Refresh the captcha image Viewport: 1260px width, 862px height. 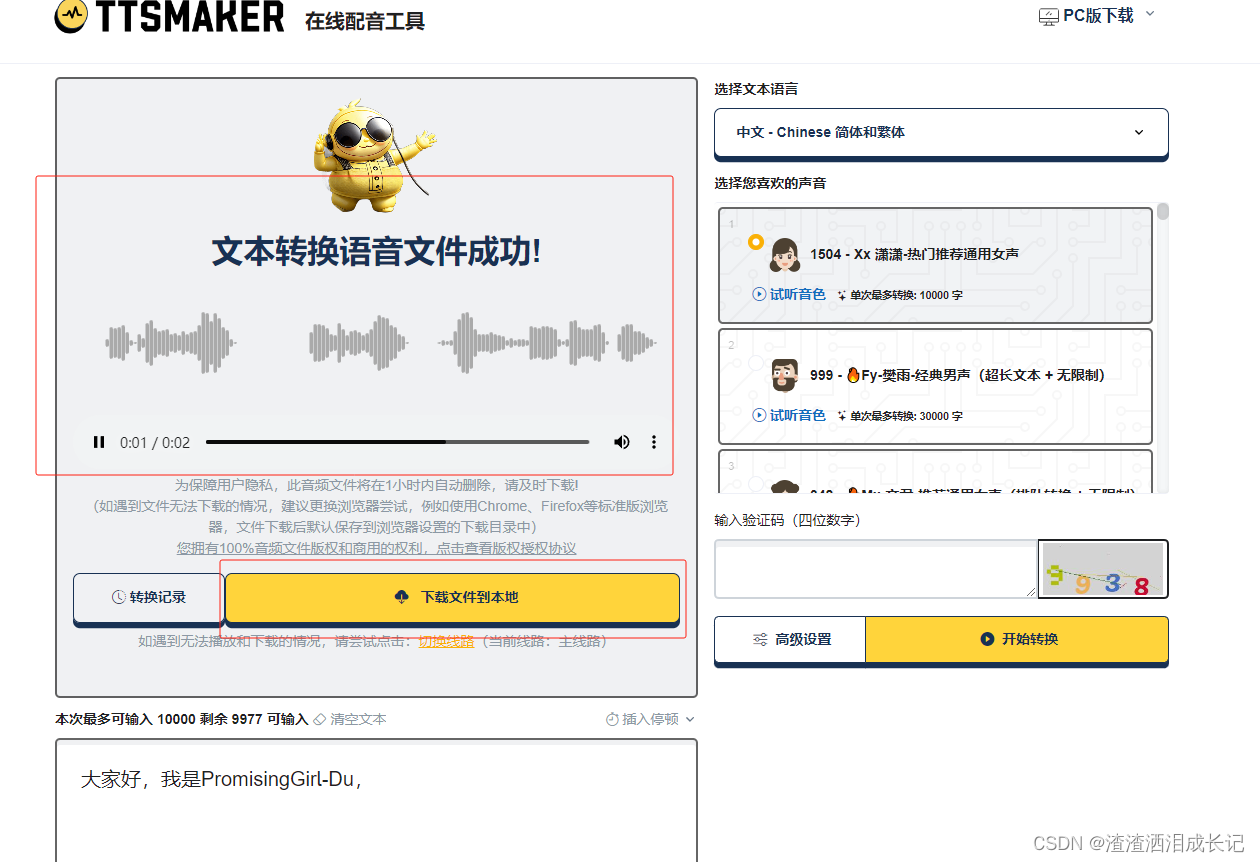click(x=1103, y=569)
